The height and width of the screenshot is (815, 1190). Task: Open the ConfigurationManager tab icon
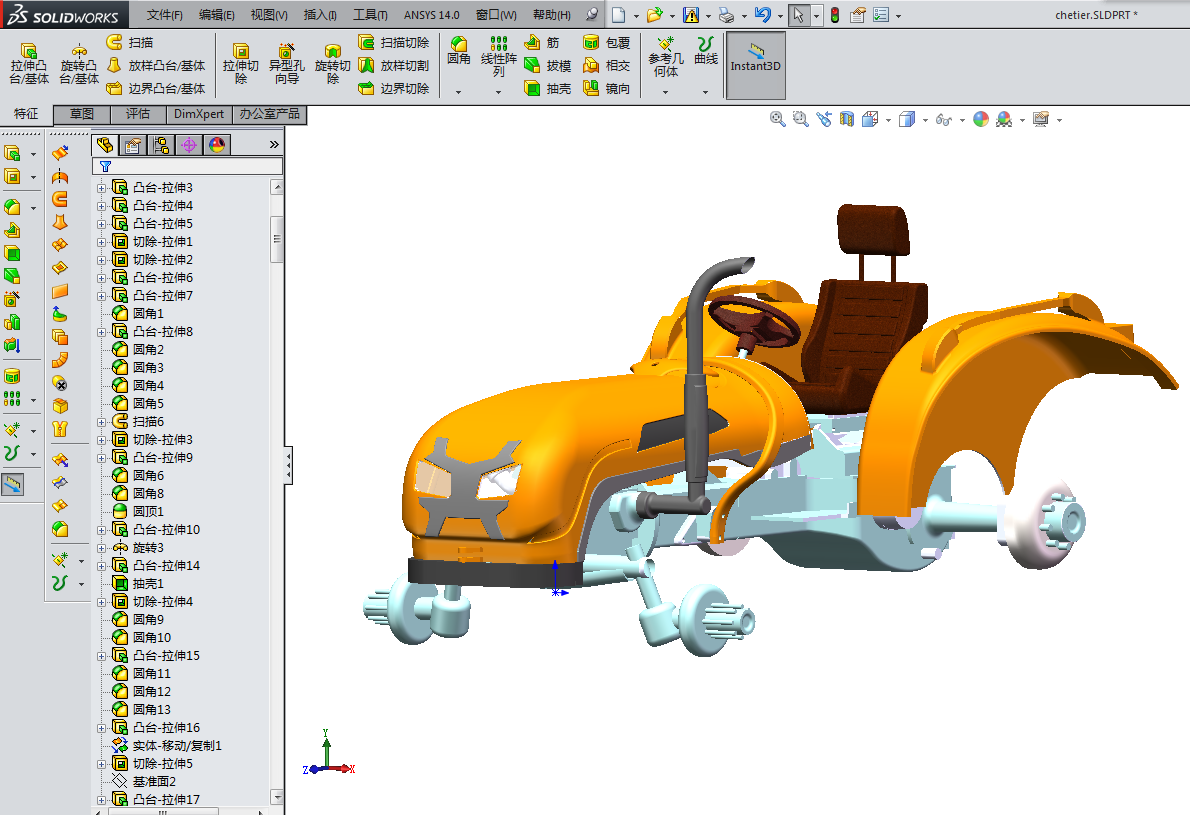tap(160, 145)
